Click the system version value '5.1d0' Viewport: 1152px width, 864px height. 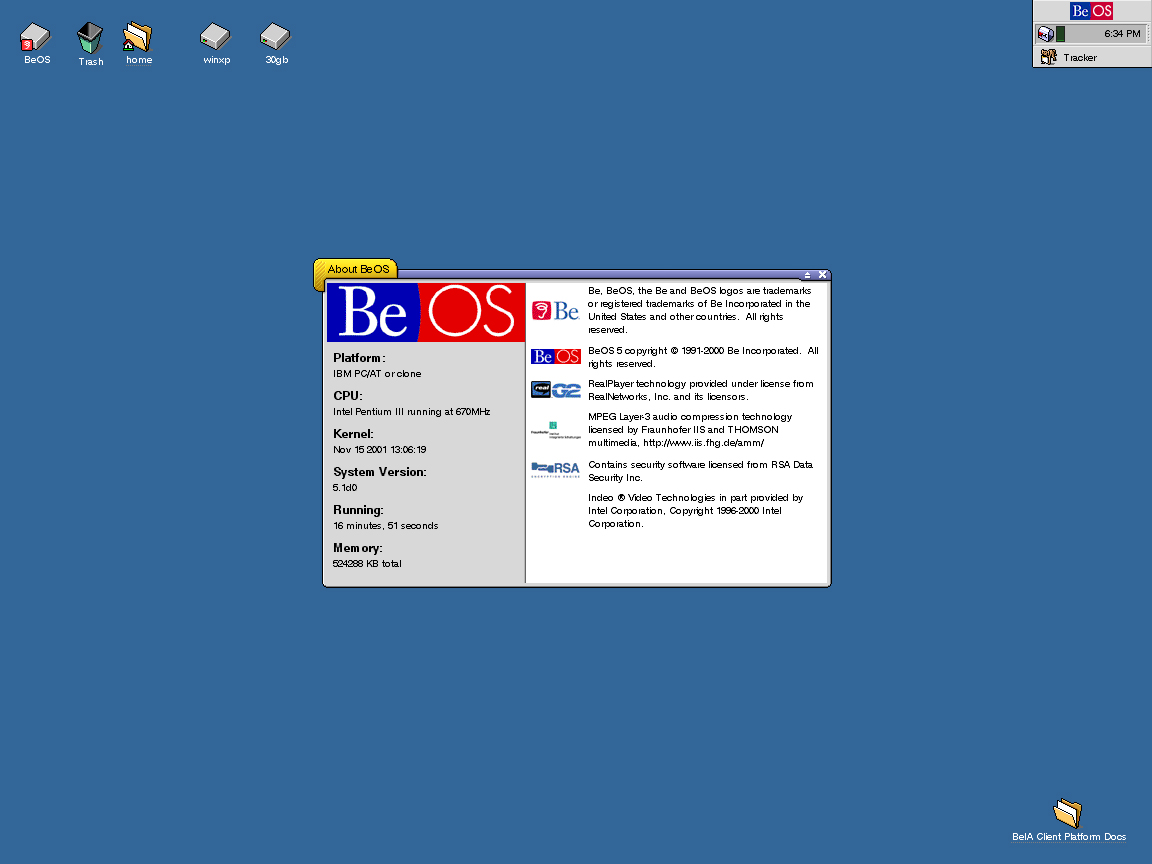pos(345,488)
